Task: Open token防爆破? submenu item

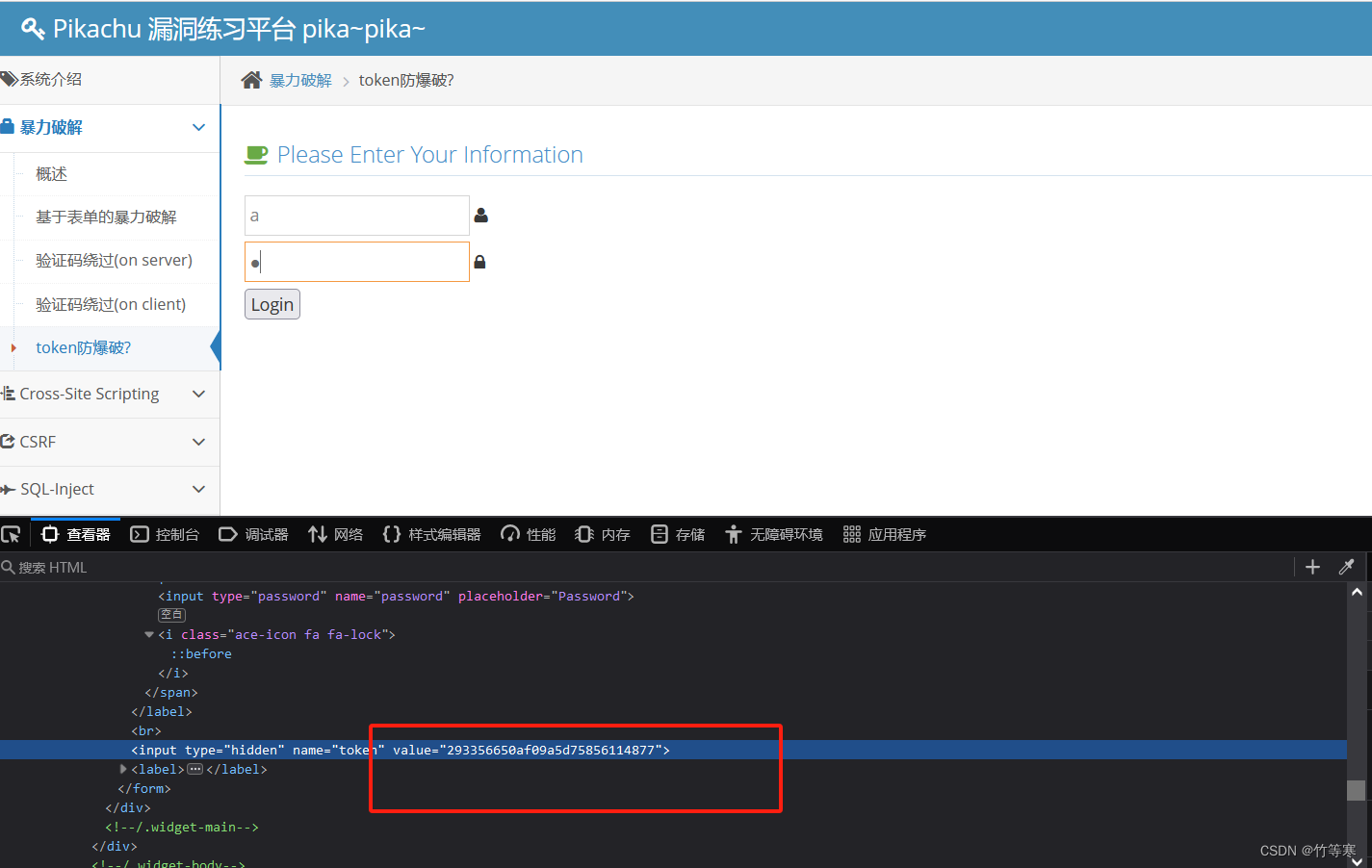Action: pyautogui.click(x=84, y=347)
